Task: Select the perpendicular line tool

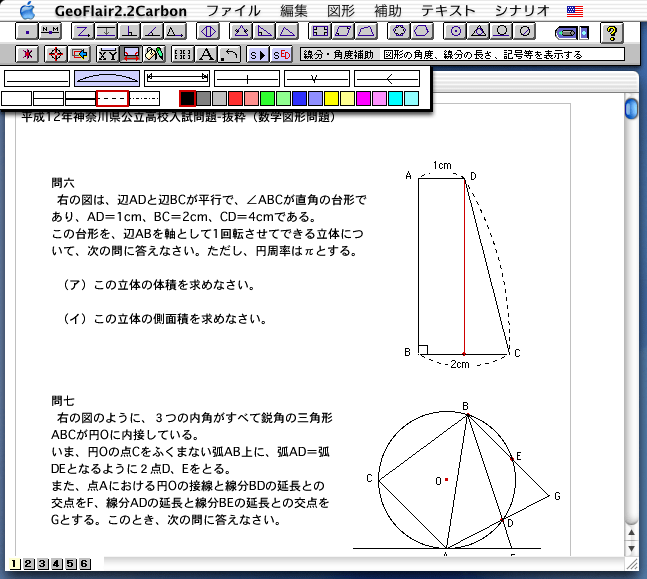Action: coord(129,32)
